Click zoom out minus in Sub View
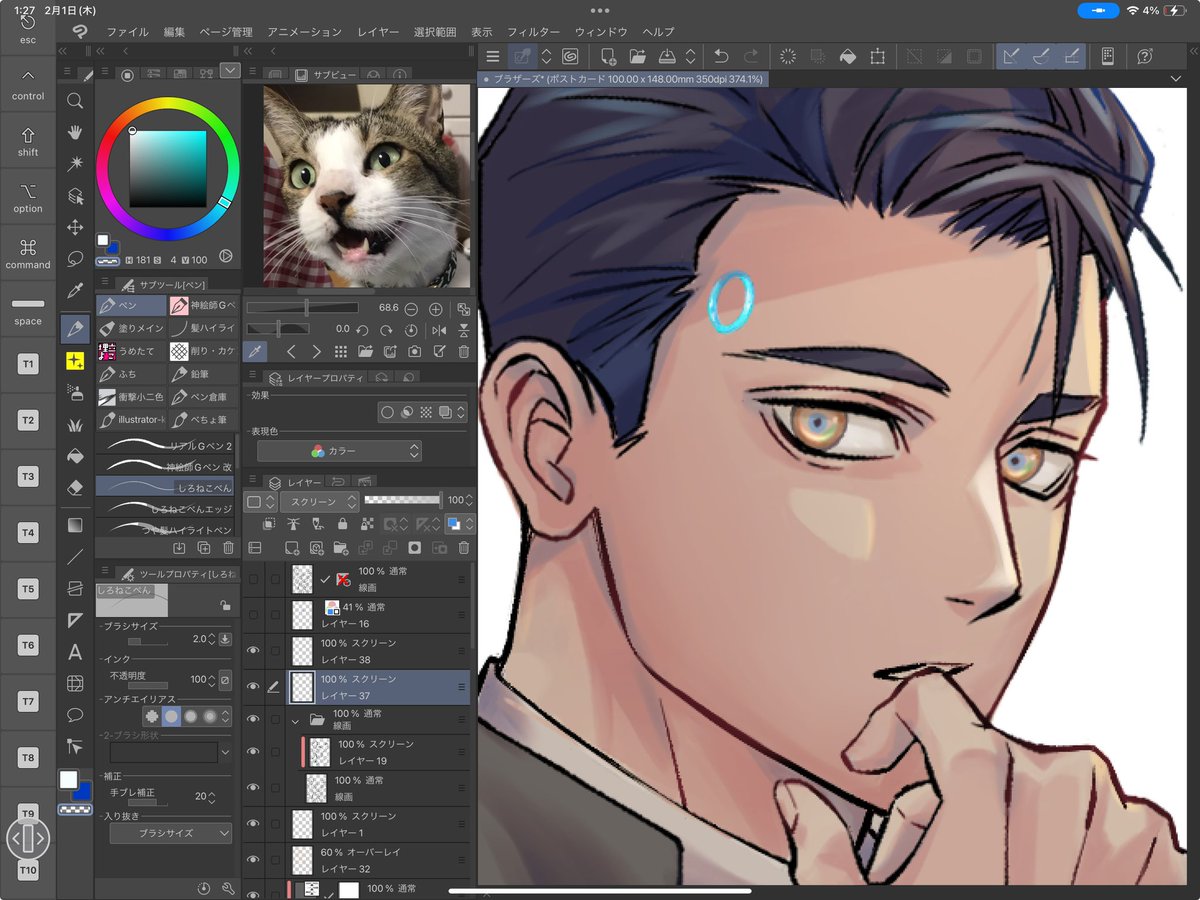This screenshot has width=1200, height=900. 411,309
